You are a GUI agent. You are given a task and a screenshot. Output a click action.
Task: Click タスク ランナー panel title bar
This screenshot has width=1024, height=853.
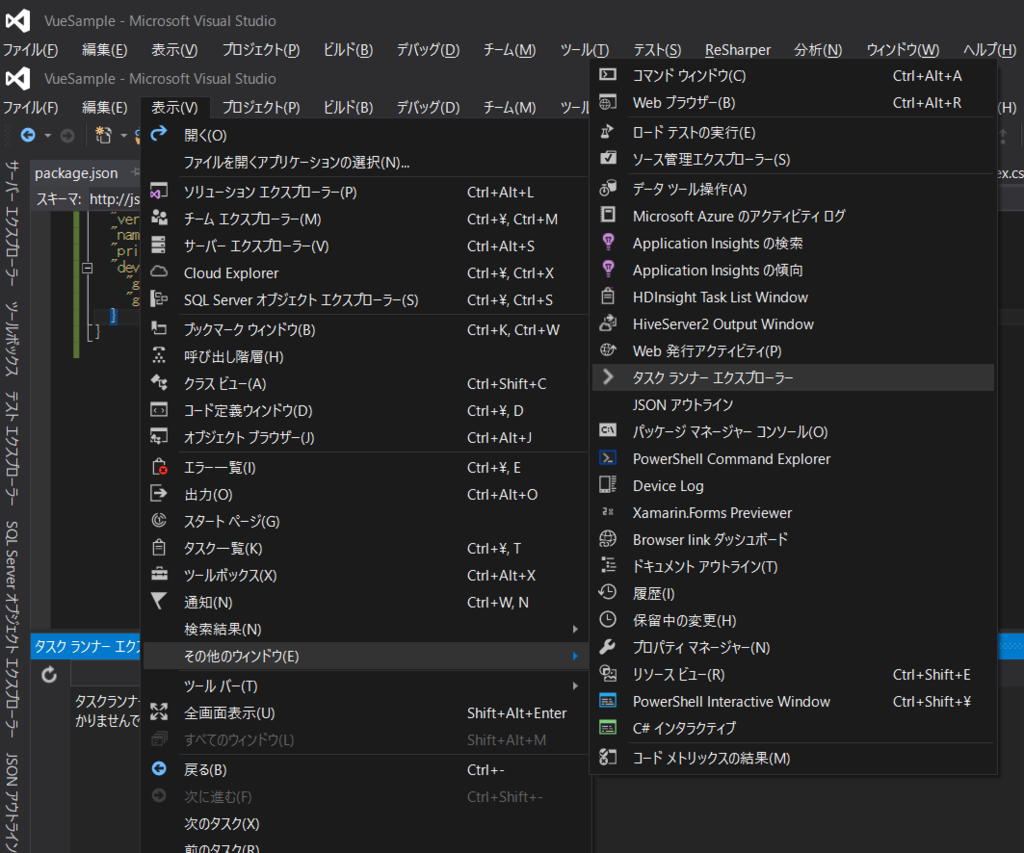(x=86, y=647)
